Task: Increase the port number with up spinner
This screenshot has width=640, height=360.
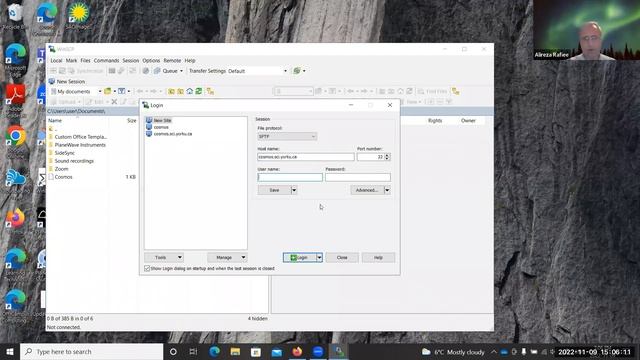Action: tap(387, 155)
